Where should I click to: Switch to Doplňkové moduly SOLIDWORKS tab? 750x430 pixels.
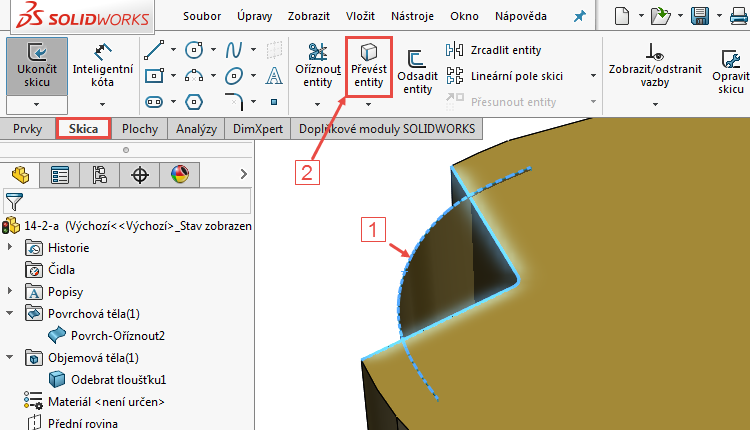pyautogui.click(x=386, y=129)
